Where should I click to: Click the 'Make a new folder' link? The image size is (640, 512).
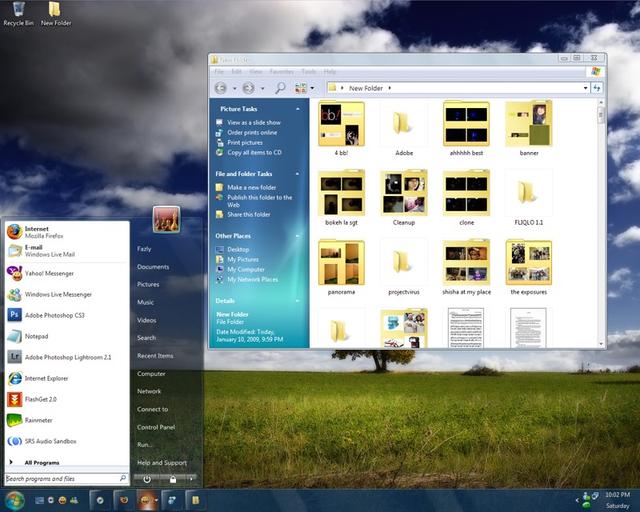(x=251, y=188)
